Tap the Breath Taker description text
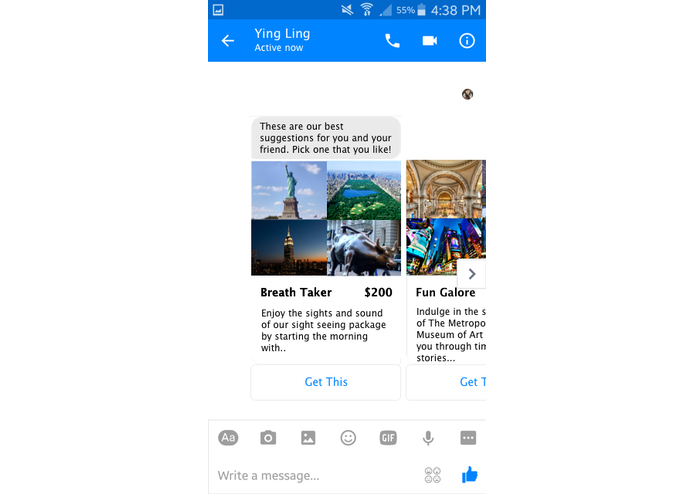The width and height of the screenshot is (695, 494). tap(324, 331)
